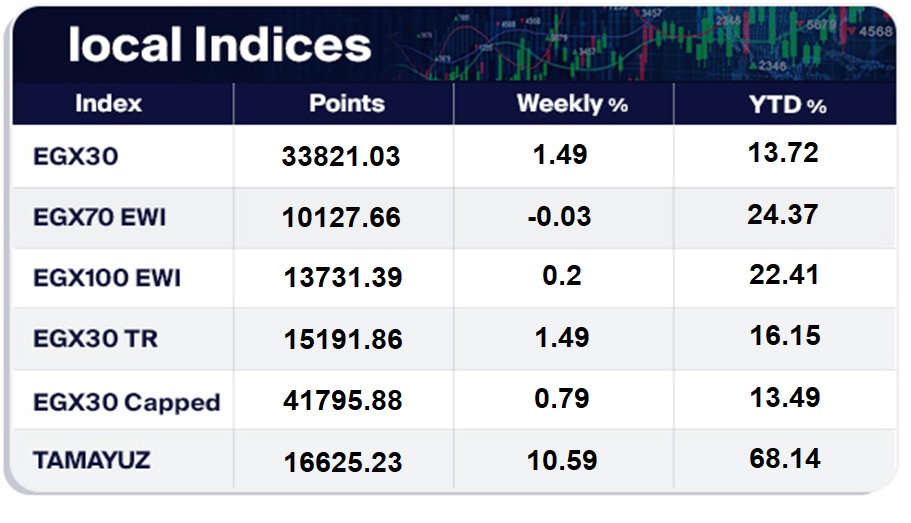Open the EGX30 index row label
911x523 pixels.
click(x=75, y=156)
